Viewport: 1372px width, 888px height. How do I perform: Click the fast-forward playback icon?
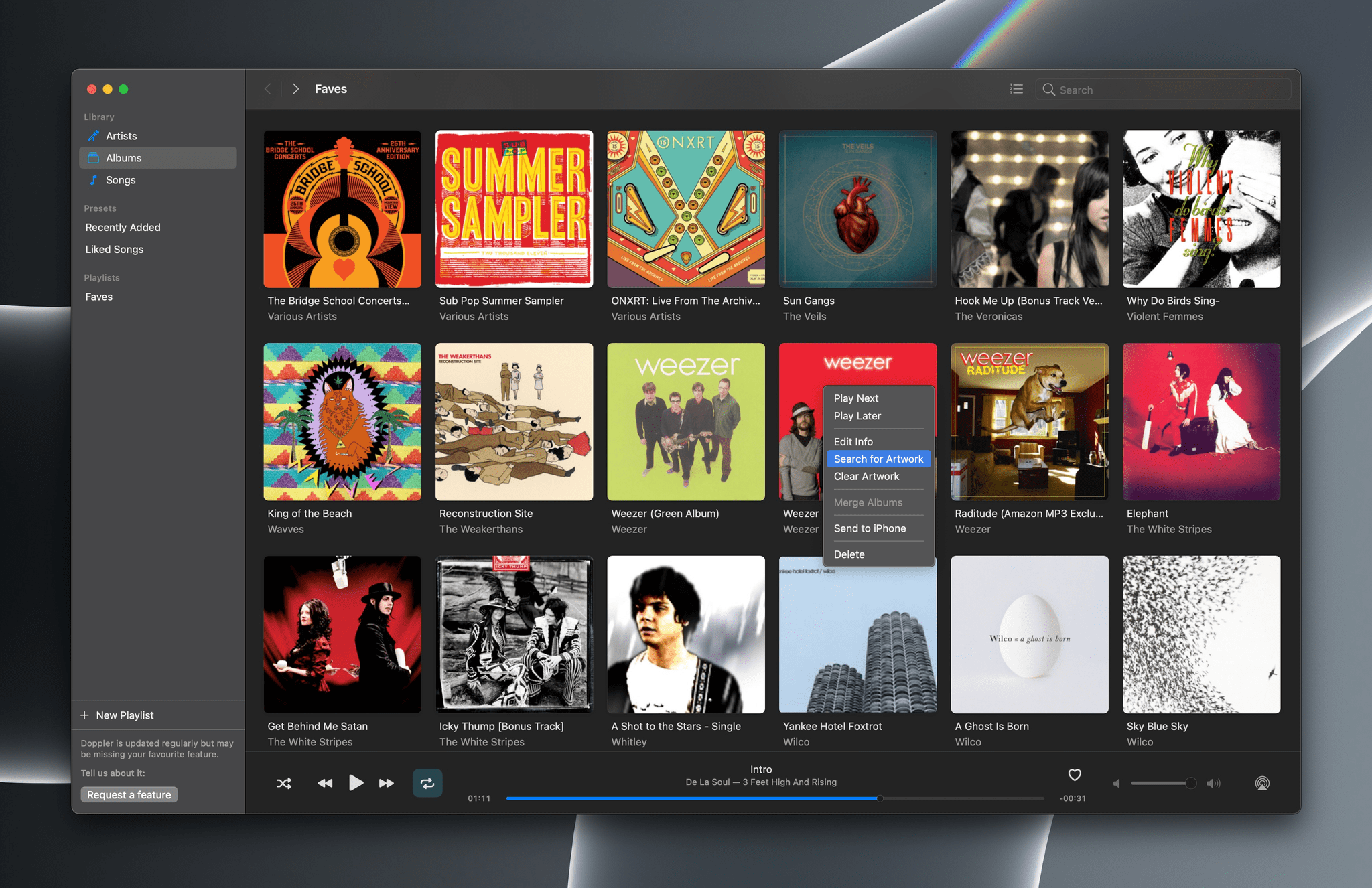tap(386, 782)
